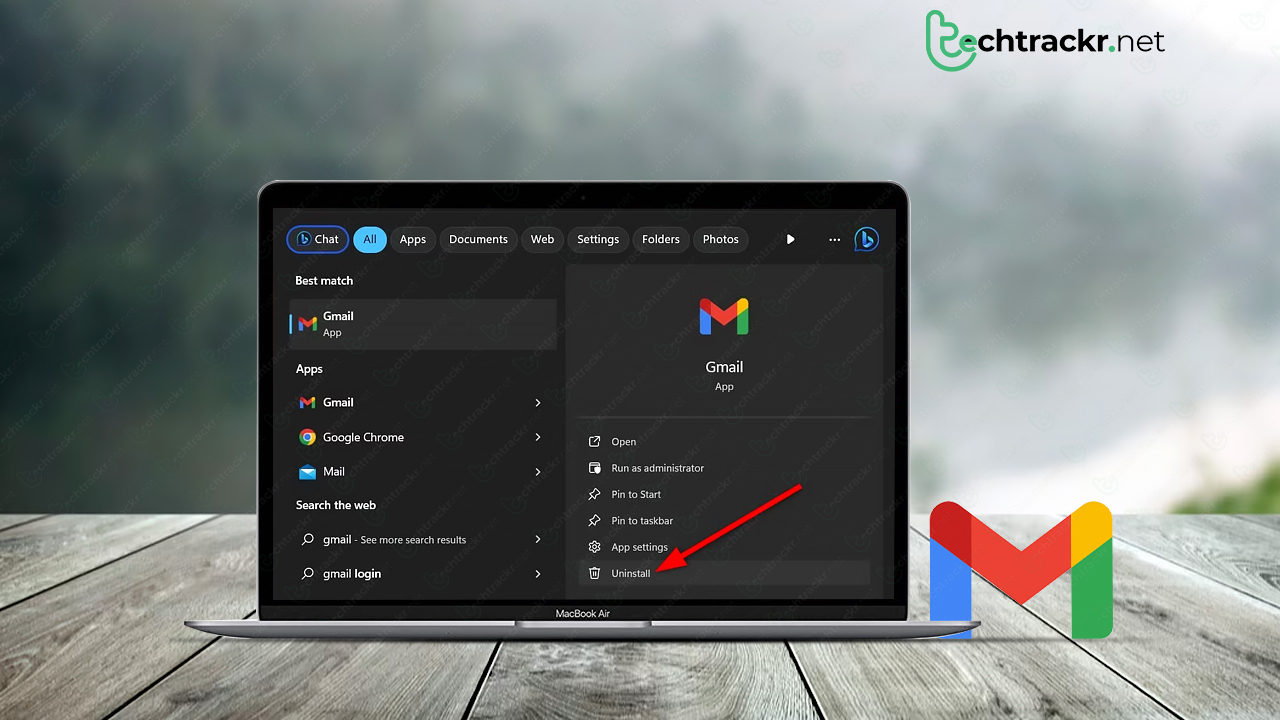Click the Run as administrator shield icon
Screen dimensions: 1280x720
(594, 468)
